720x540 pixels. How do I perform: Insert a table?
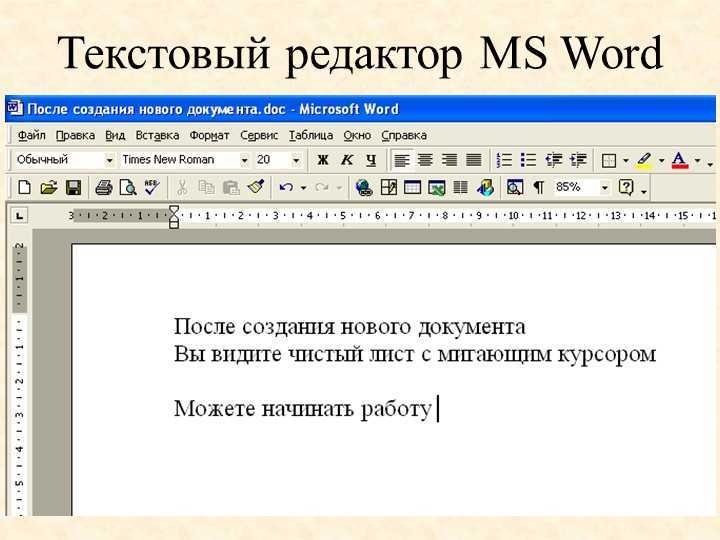point(412,187)
